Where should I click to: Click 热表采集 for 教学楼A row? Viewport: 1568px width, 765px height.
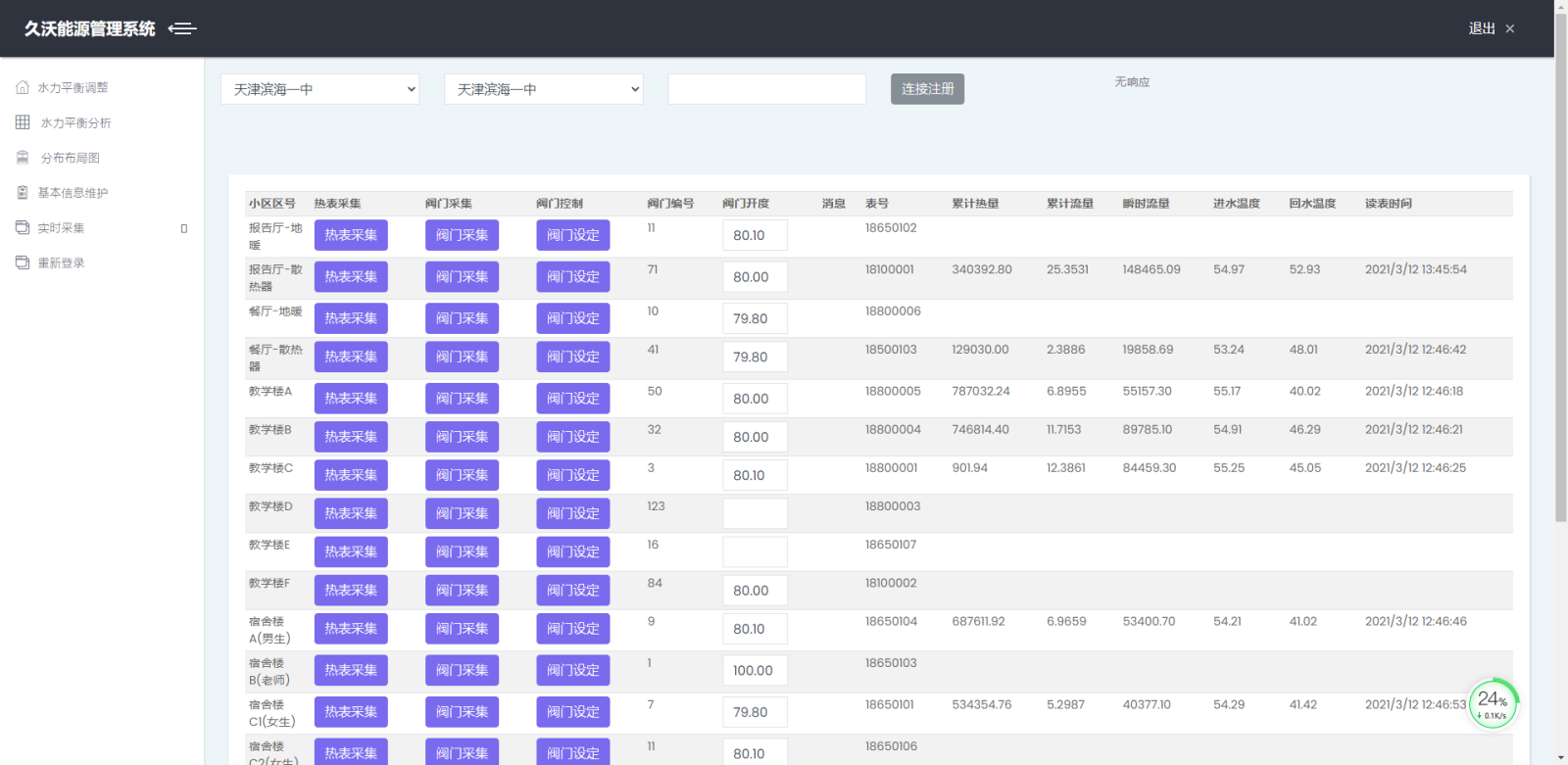pos(351,399)
